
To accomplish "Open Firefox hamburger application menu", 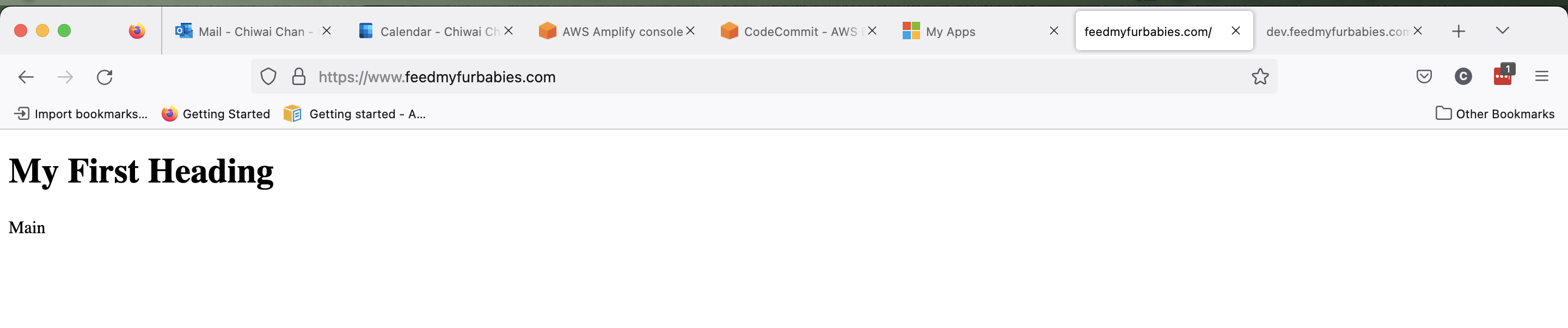I will (x=1542, y=77).
